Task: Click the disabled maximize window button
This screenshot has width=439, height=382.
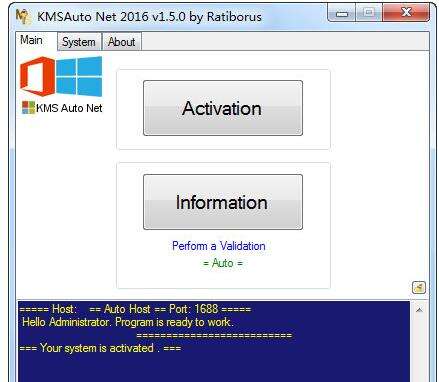Action: point(369,13)
